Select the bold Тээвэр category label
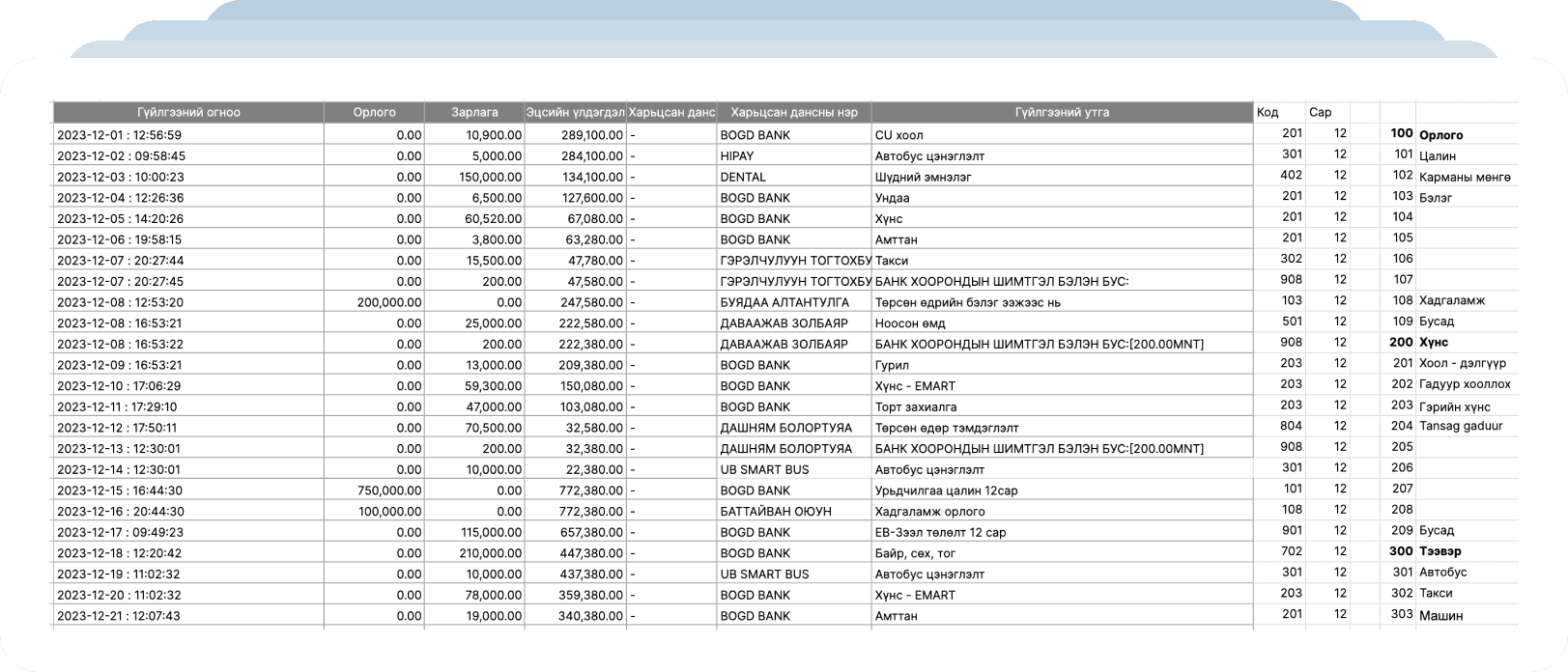This screenshot has height=672, width=1568. [1440, 551]
